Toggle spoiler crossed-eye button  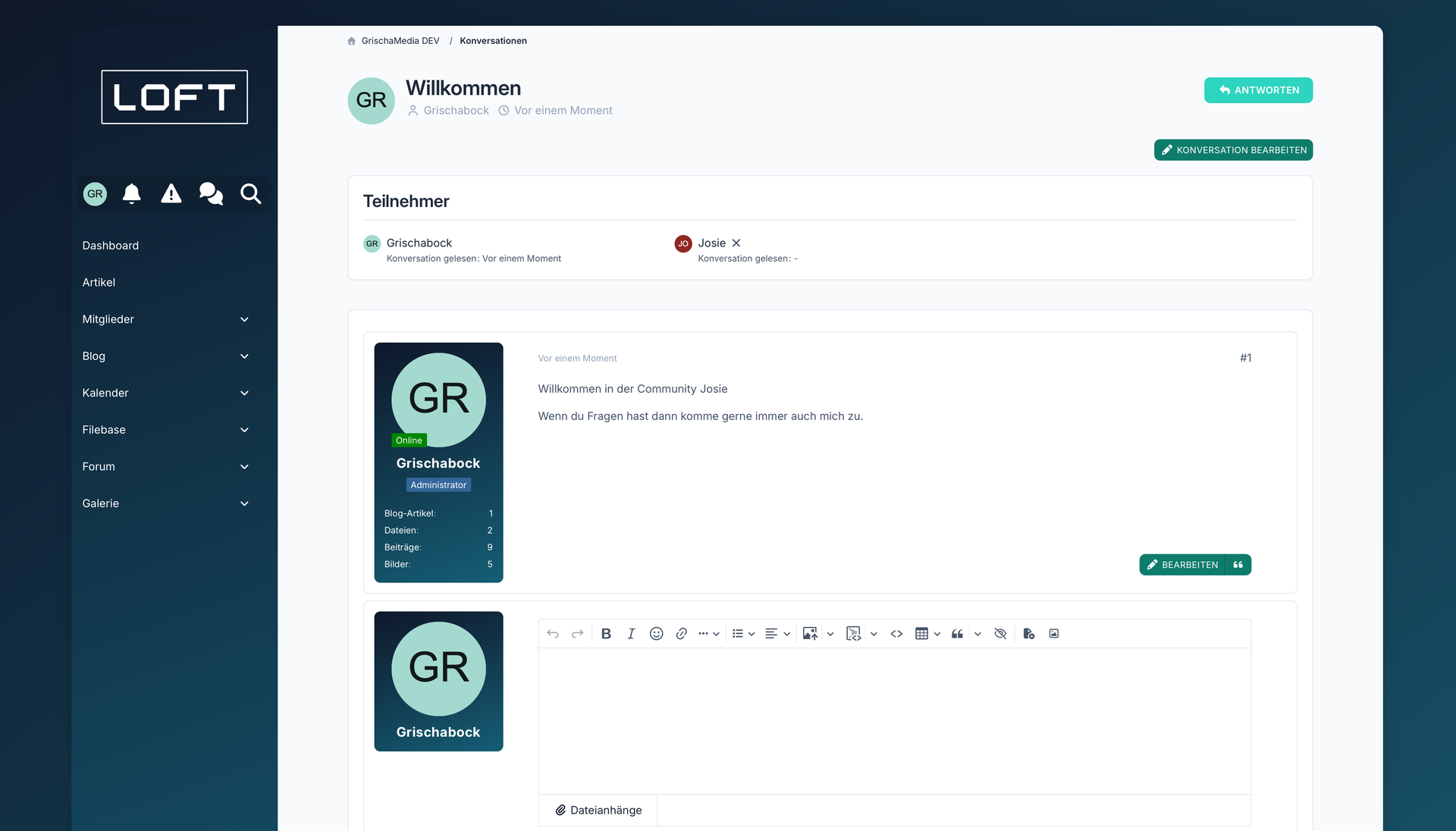tap(1000, 634)
